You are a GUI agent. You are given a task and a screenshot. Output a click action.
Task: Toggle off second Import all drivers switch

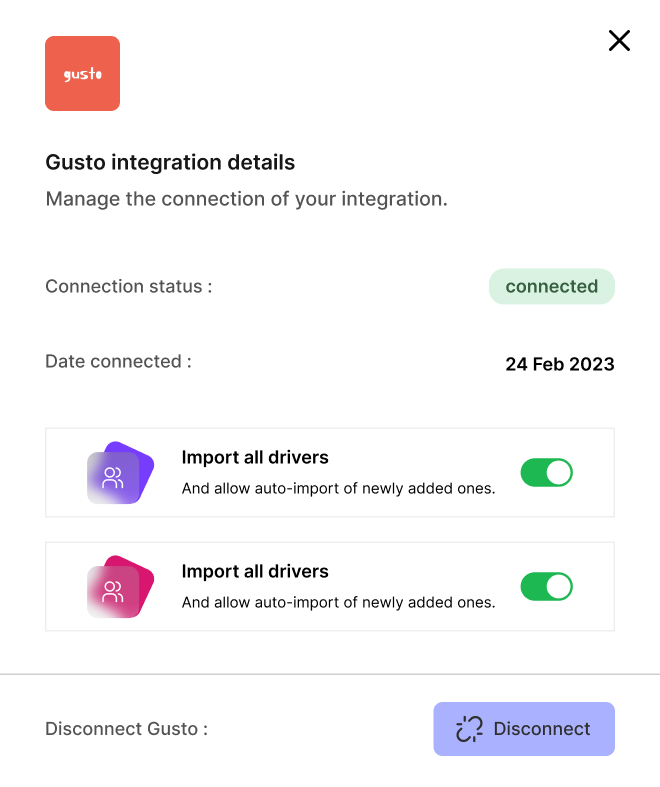(547, 586)
